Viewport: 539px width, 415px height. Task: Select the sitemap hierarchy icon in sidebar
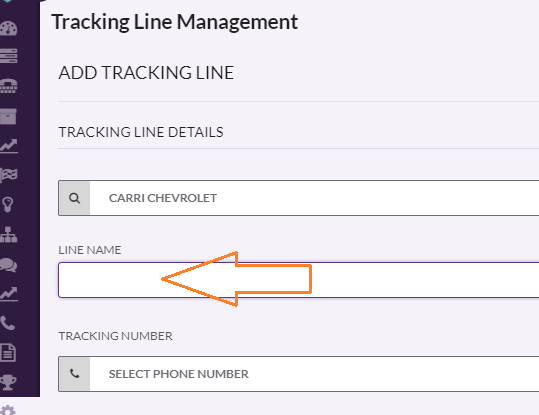[x=9, y=235]
